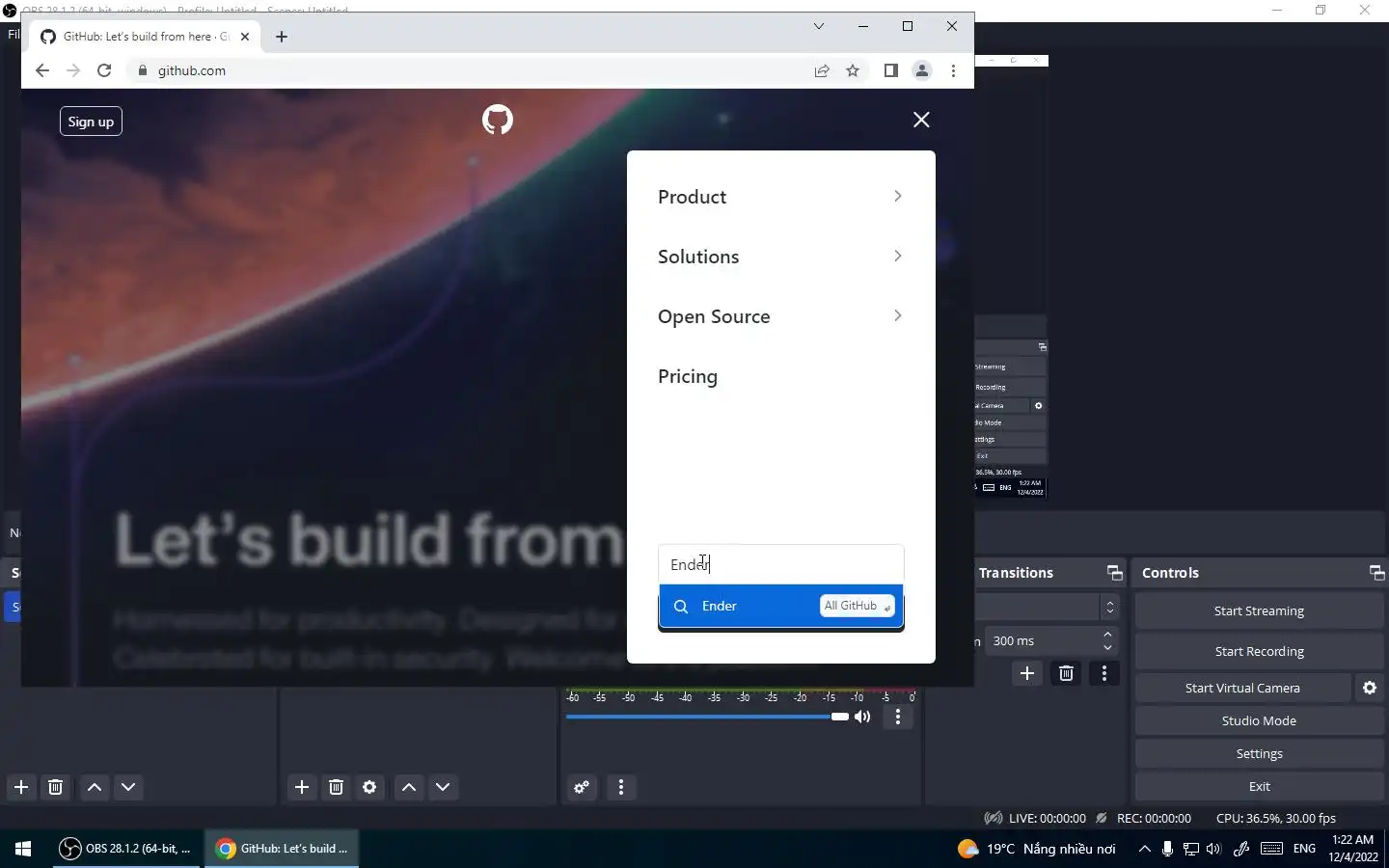
Task: Open transition properties three-dot menu
Action: (1104, 673)
